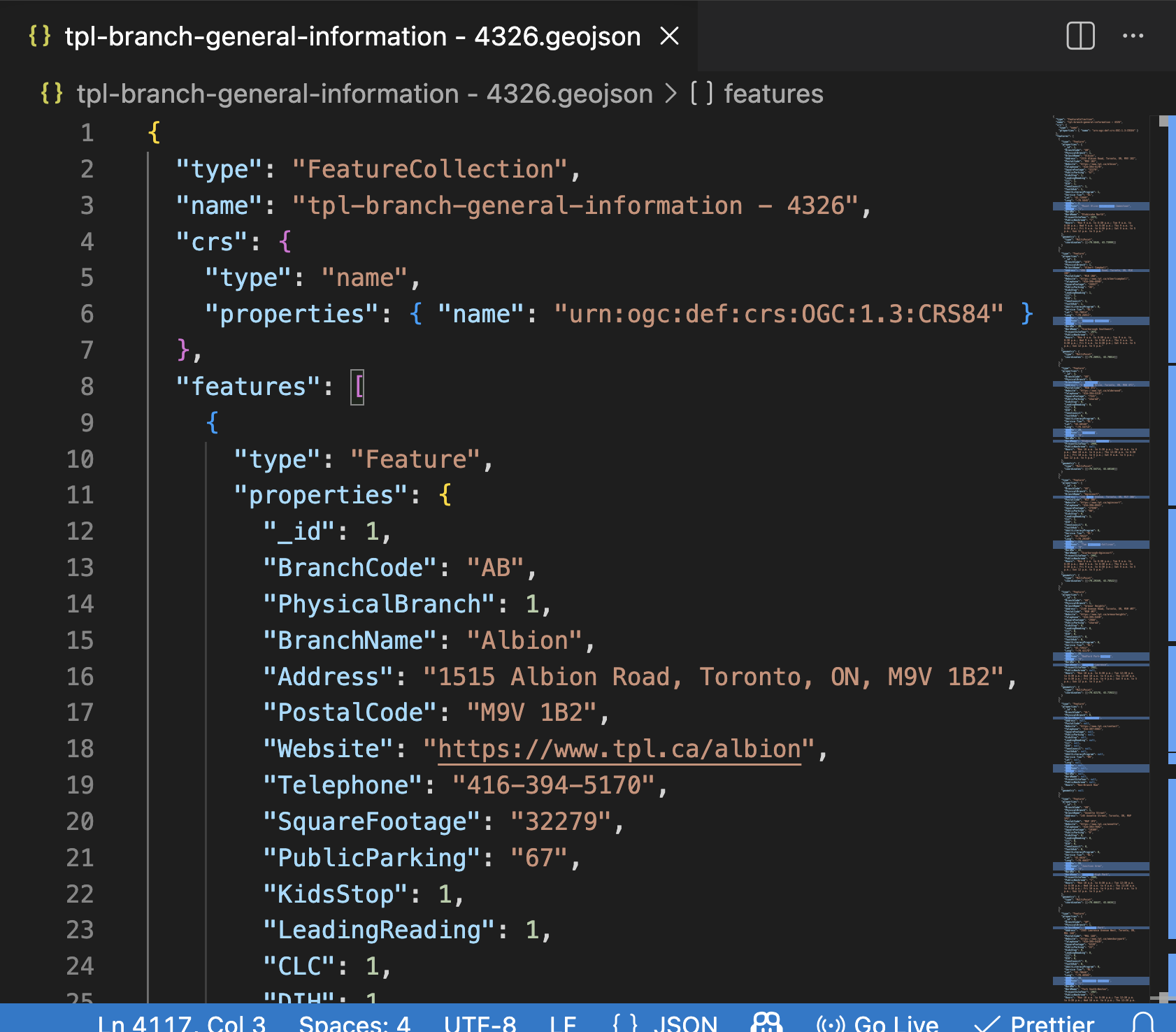Open the More Actions ellipsis menu
This screenshot has height=1032, width=1176.
(1133, 36)
